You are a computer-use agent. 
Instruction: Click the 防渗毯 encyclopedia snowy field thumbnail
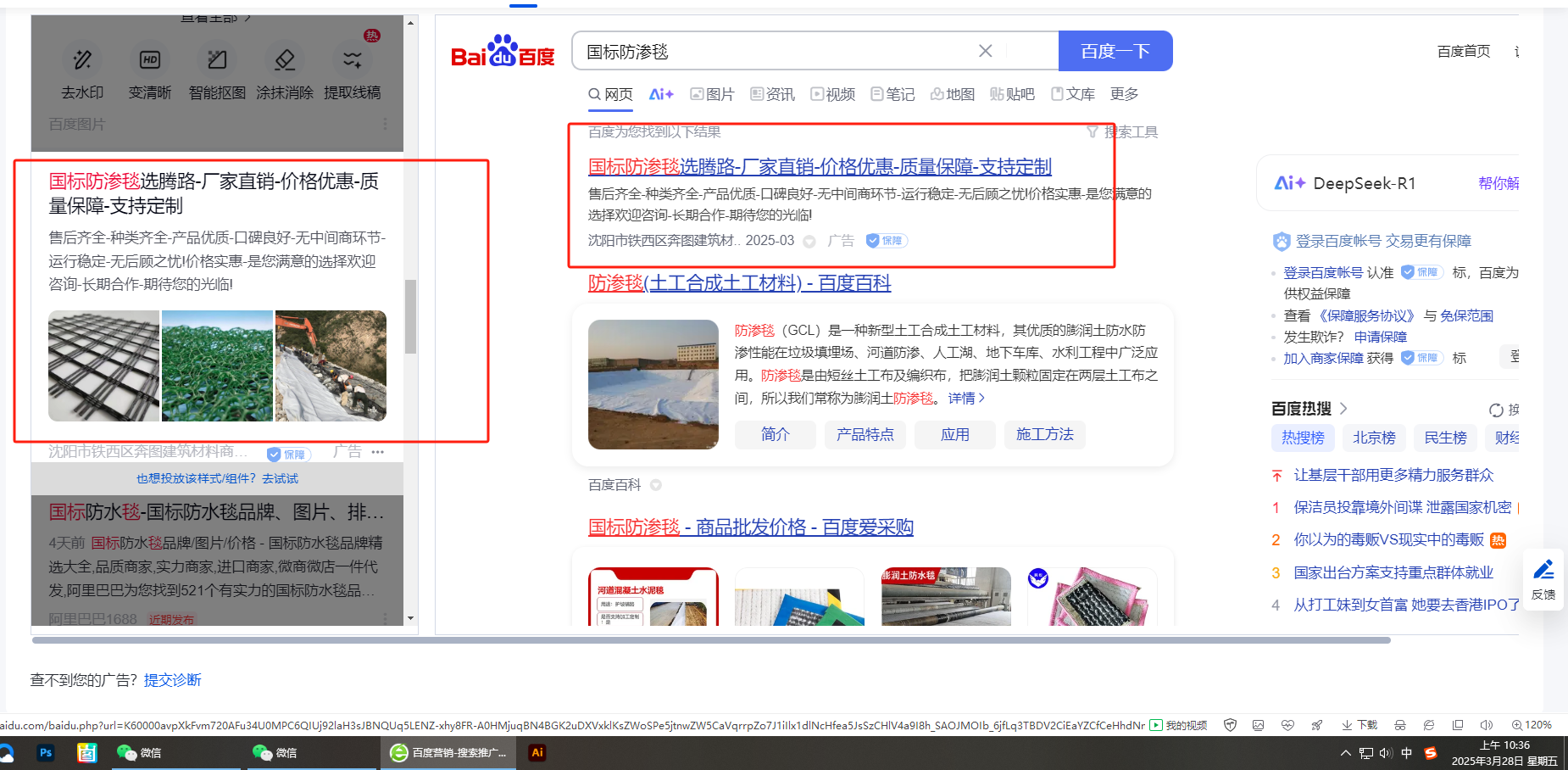[653, 384]
